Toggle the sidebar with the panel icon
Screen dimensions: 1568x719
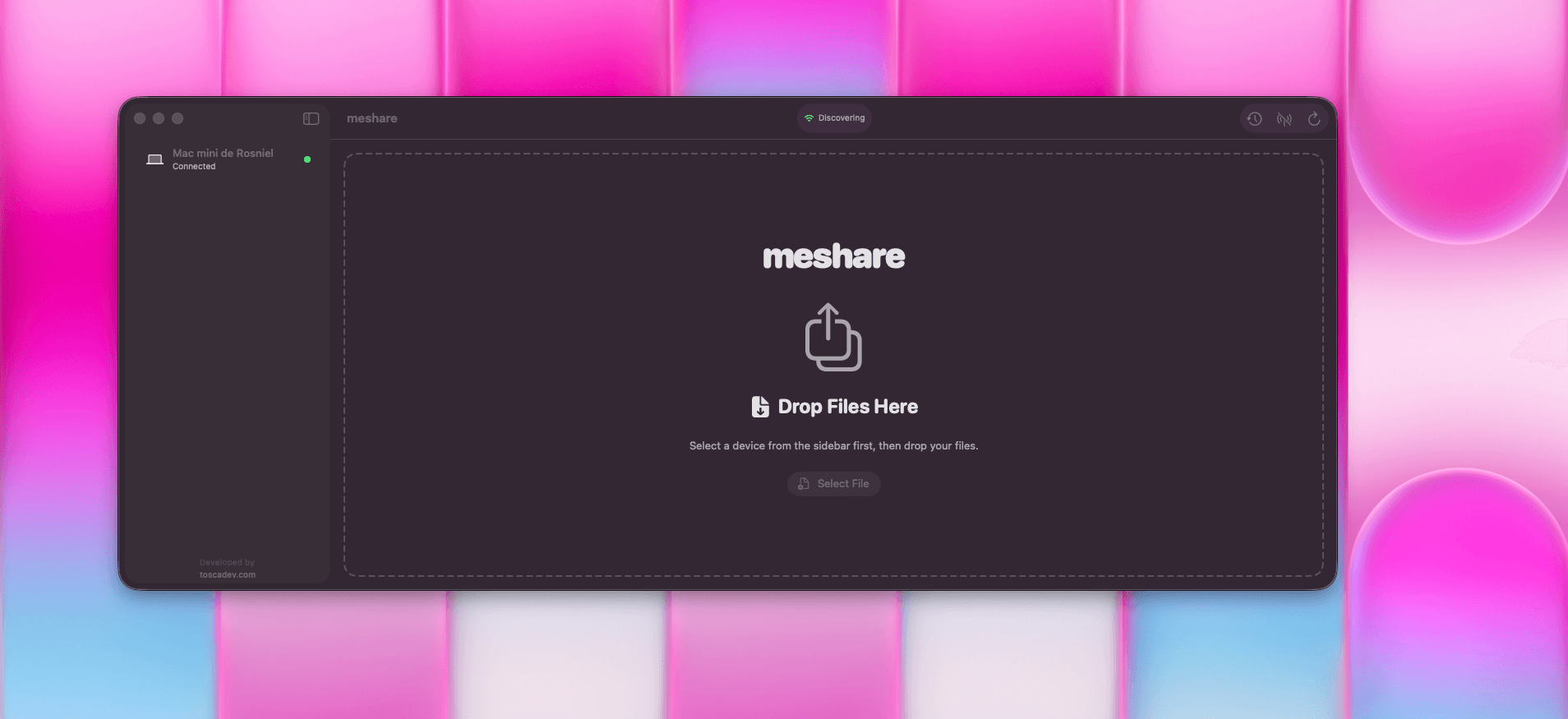(311, 119)
